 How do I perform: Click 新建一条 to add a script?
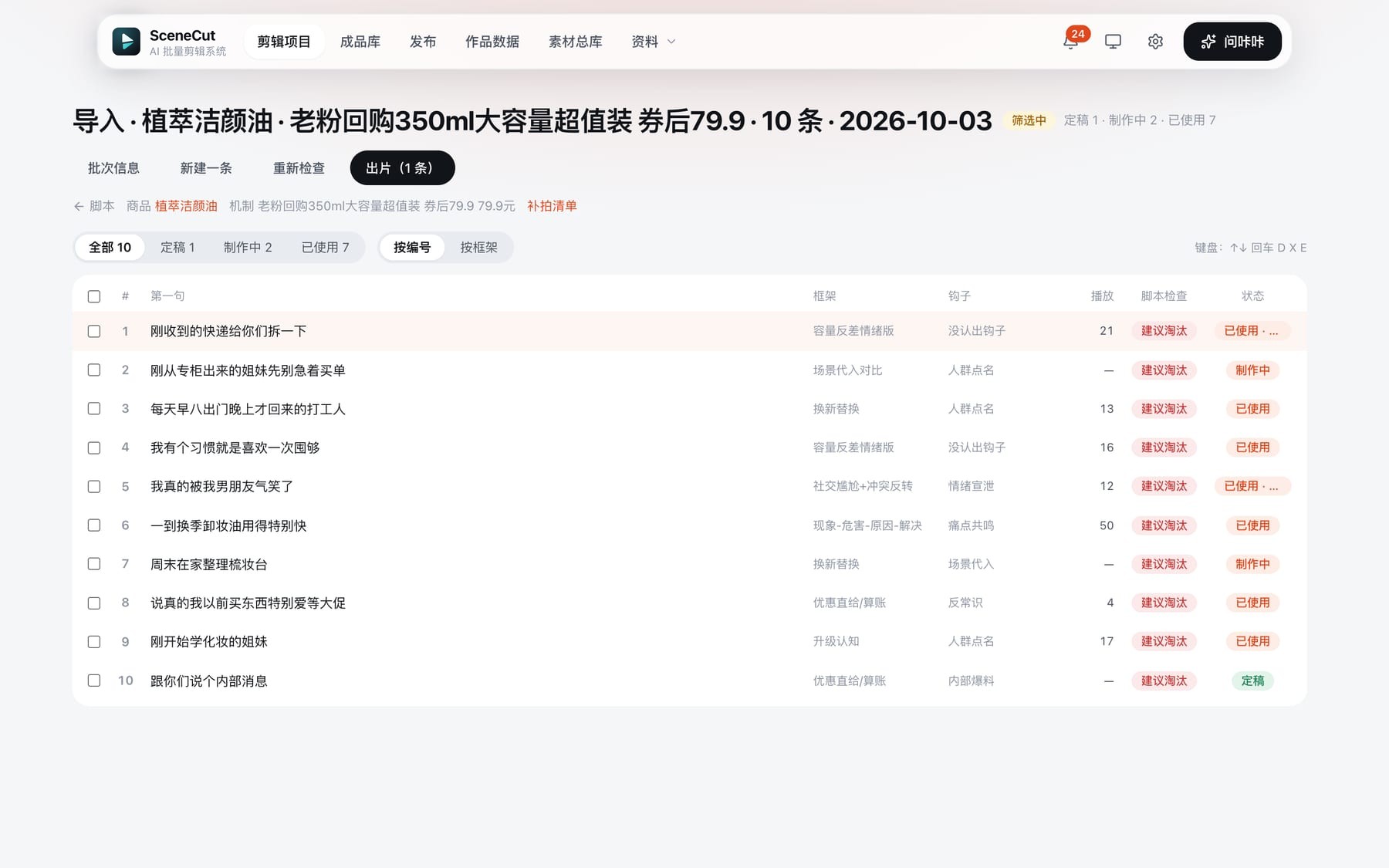[x=206, y=168]
